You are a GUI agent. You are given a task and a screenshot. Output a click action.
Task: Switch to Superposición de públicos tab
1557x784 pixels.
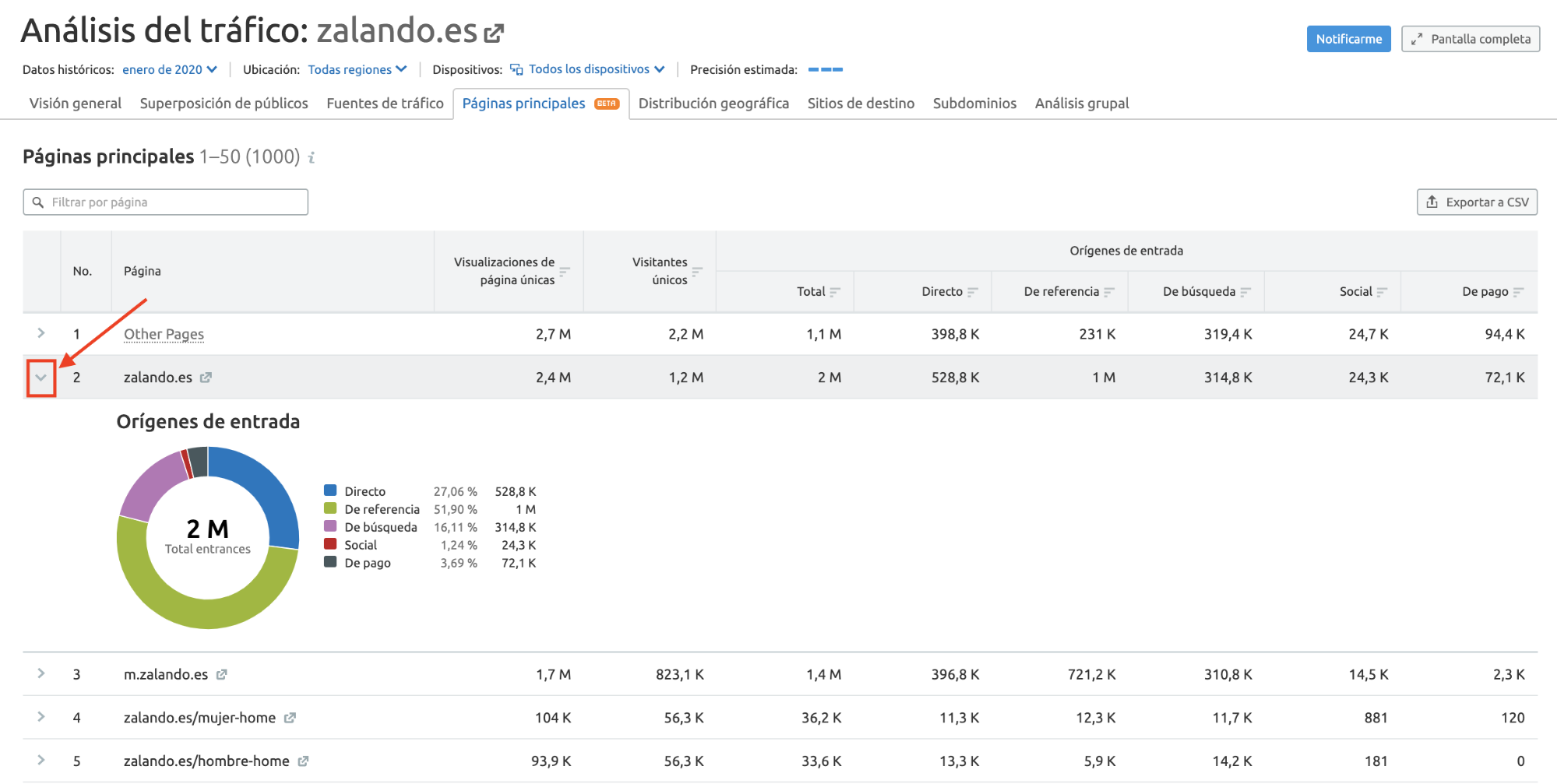click(224, 104)
